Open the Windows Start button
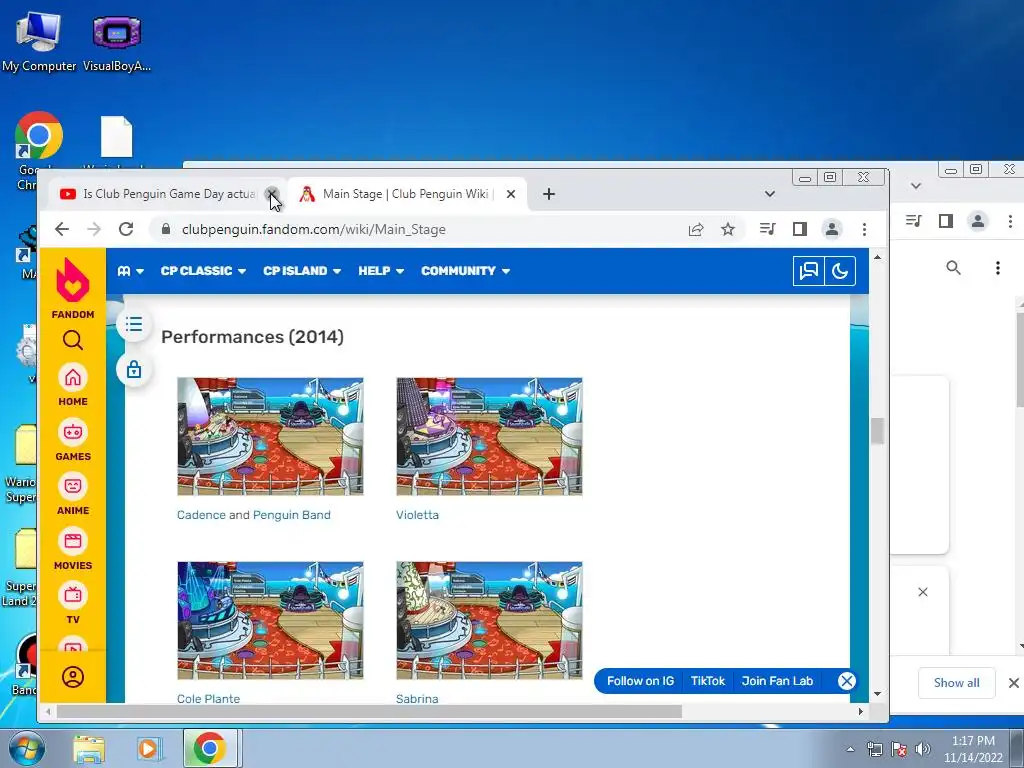 (26, 748)
